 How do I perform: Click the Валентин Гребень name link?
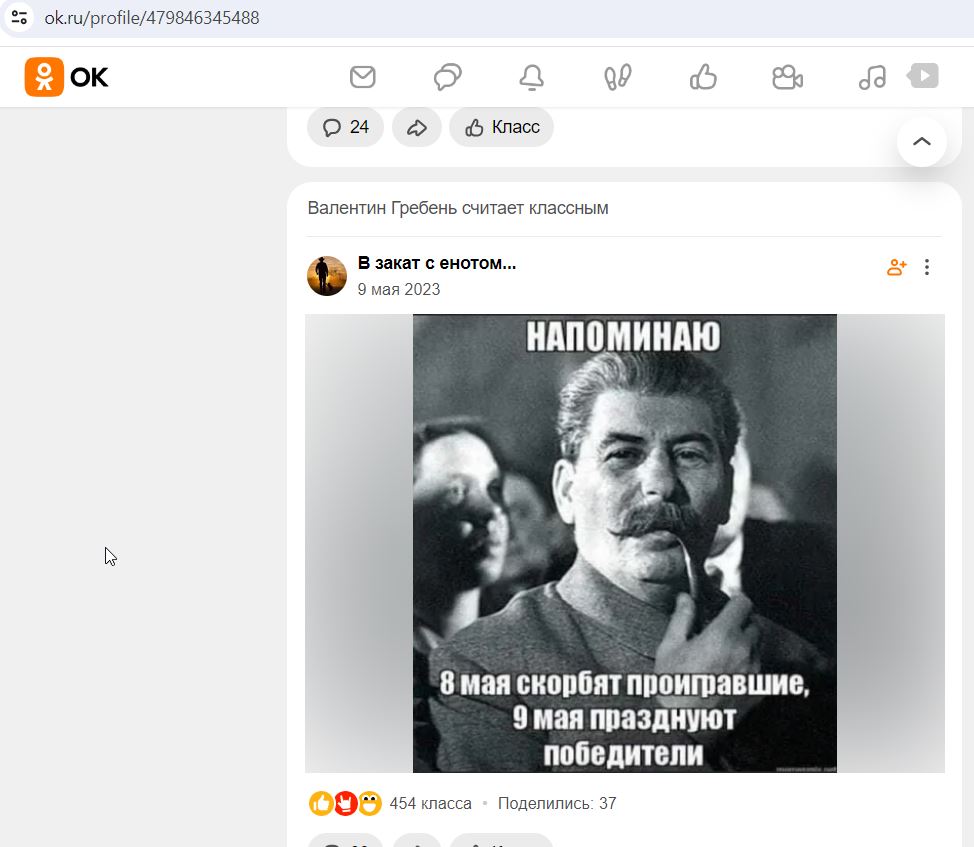pyautogui.click(x=382, y=208)
